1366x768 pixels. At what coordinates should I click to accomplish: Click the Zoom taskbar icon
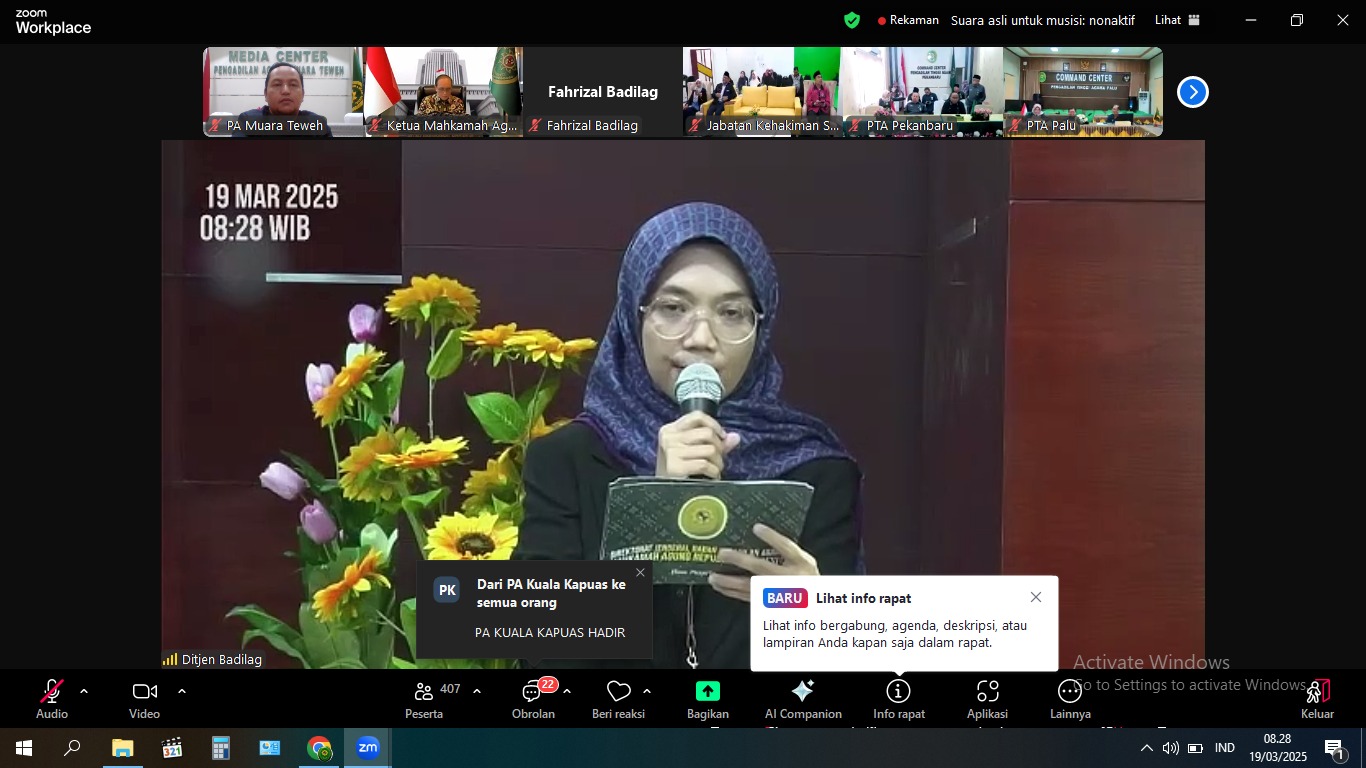[368, 748]
